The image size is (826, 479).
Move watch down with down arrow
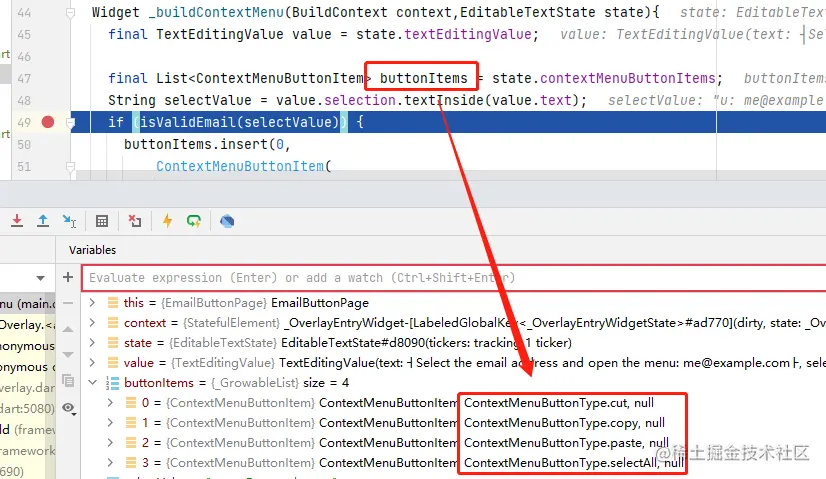pyautogui.click(x=68, y=354)
